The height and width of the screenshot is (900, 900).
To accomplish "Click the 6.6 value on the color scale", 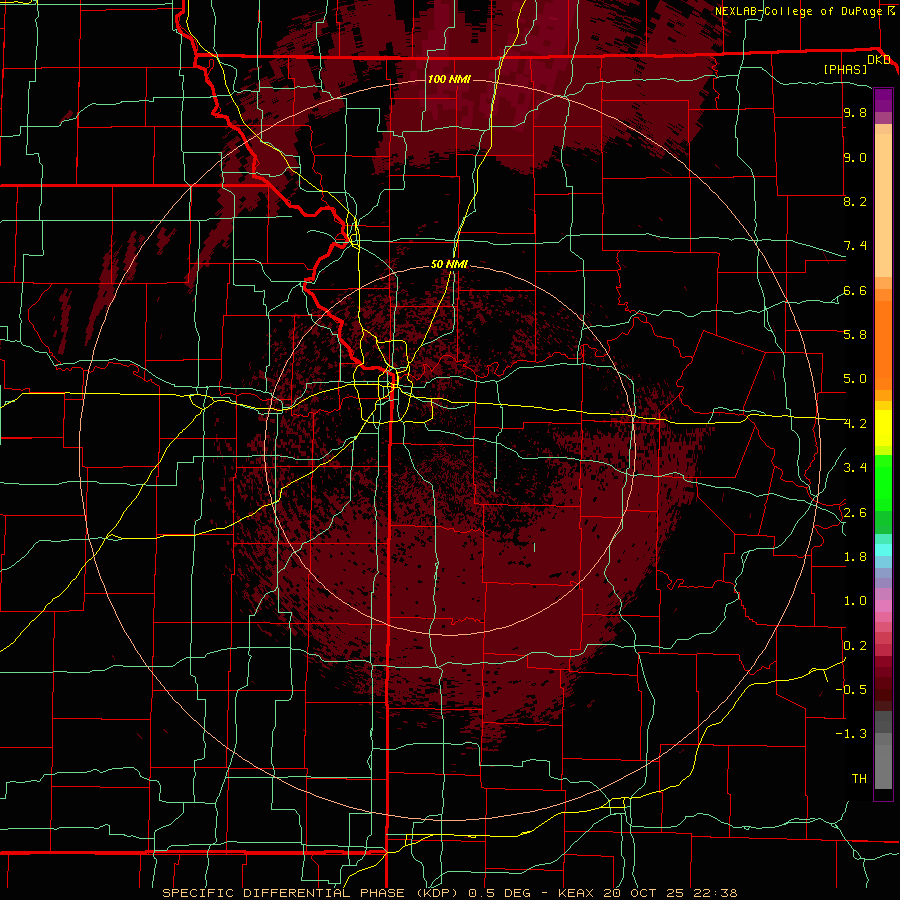I will (855, 290).
